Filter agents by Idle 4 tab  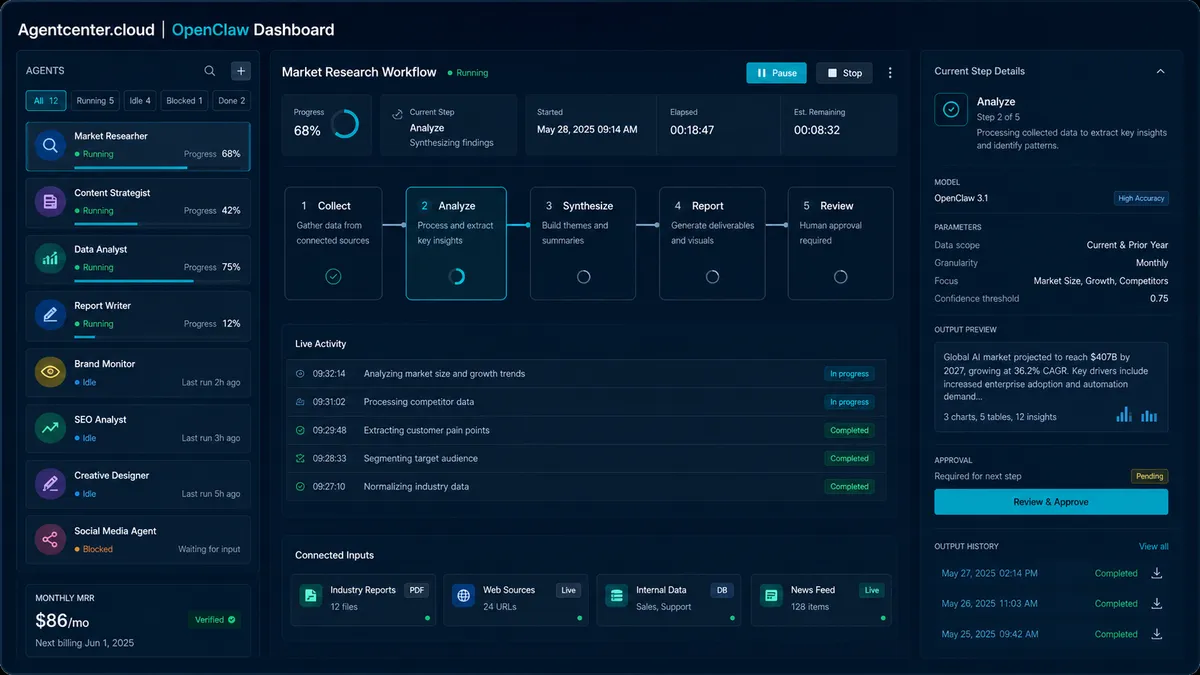click(x=140, y=100)
